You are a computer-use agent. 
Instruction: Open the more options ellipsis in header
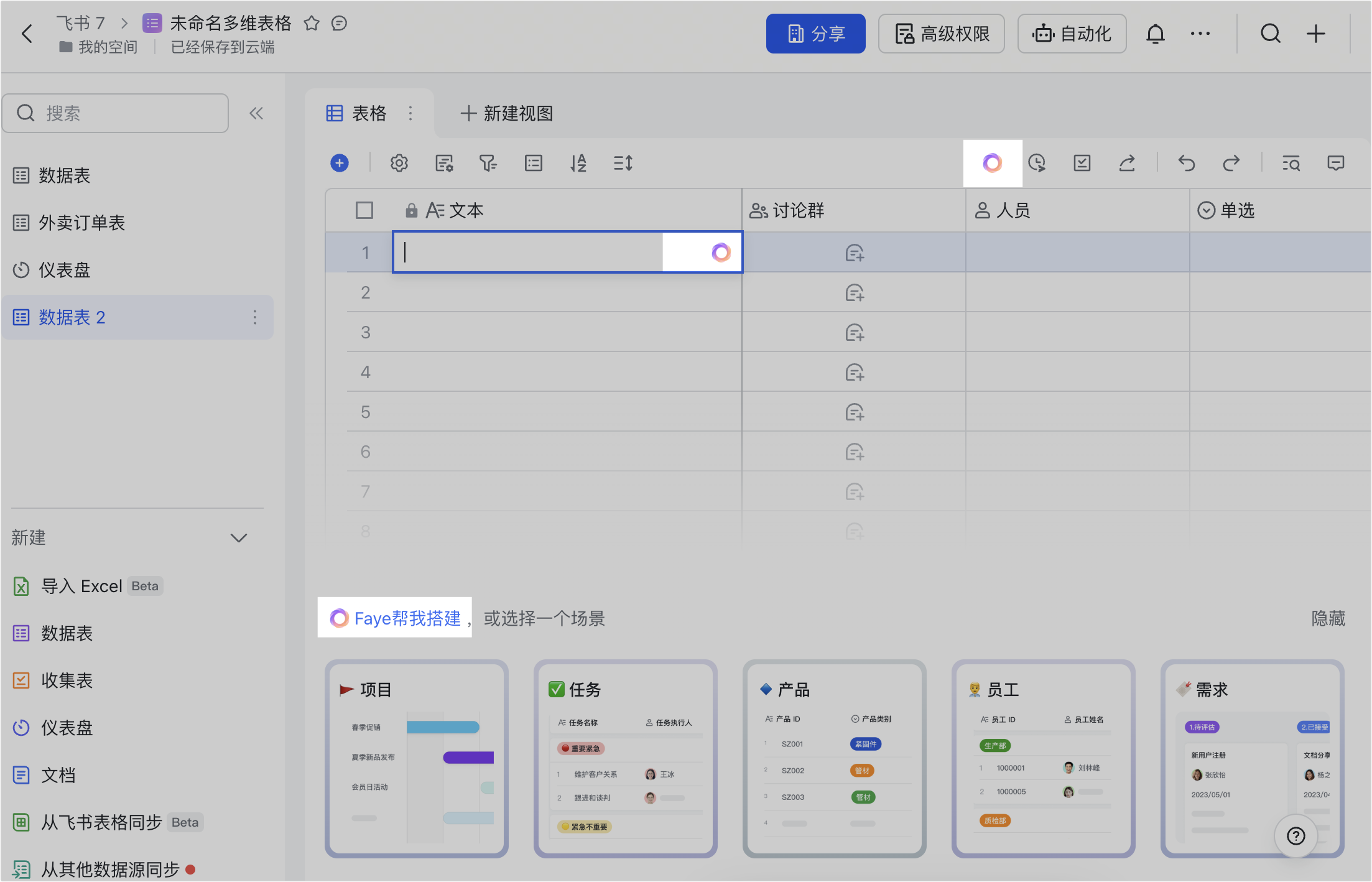[1200, 34]
